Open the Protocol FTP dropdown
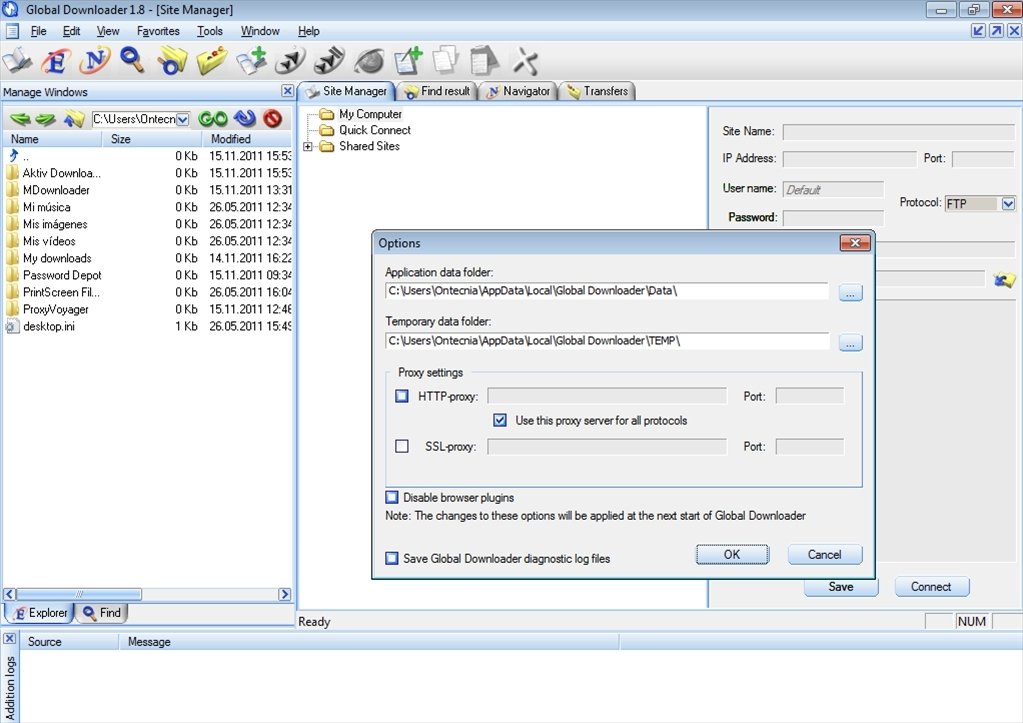The image size is (1023, 723). coord(1008,204)
